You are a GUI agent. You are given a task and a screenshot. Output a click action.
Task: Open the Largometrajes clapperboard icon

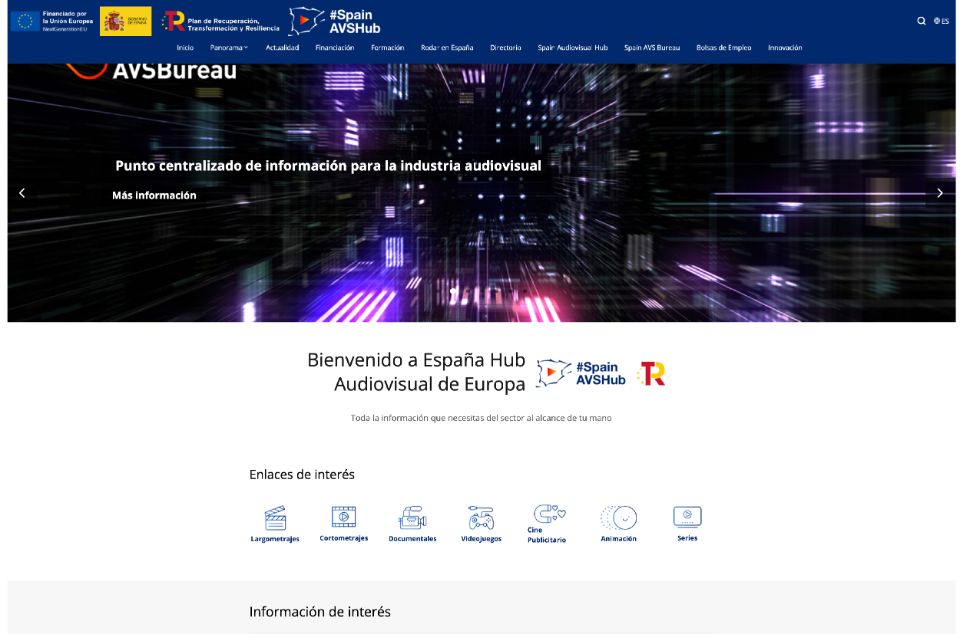(275, 518)
